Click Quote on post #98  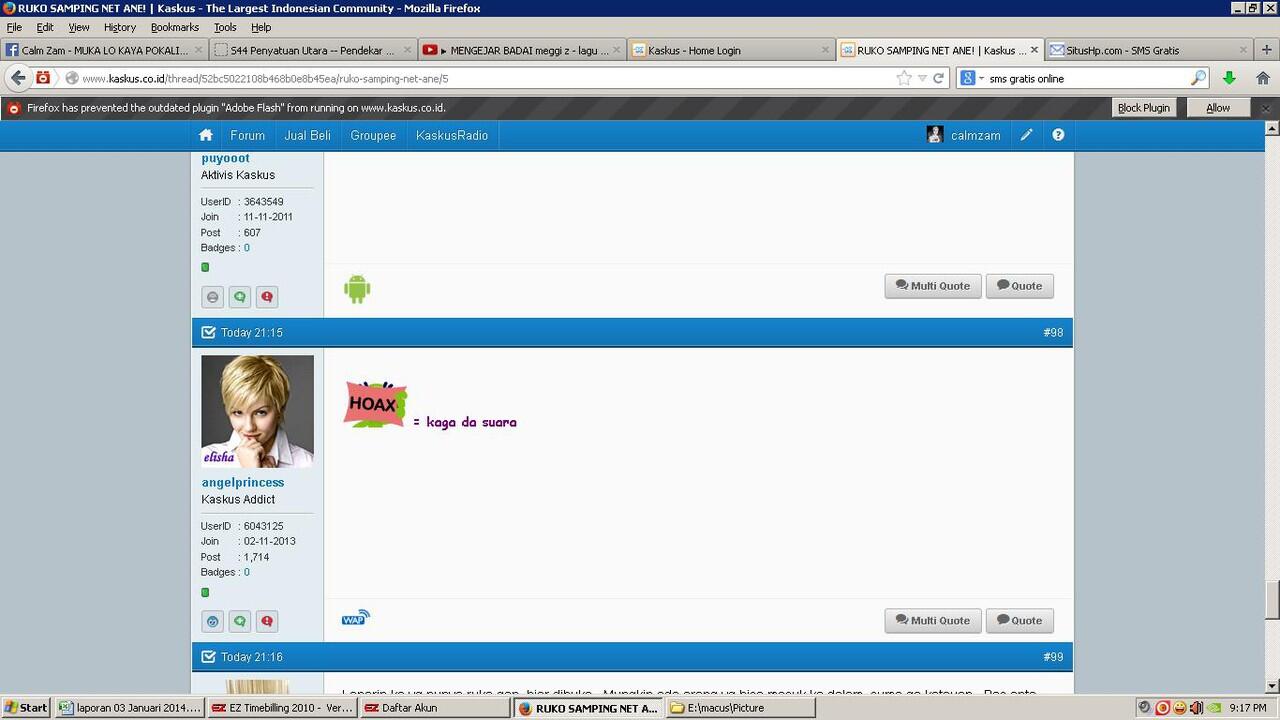point(1019,621)
